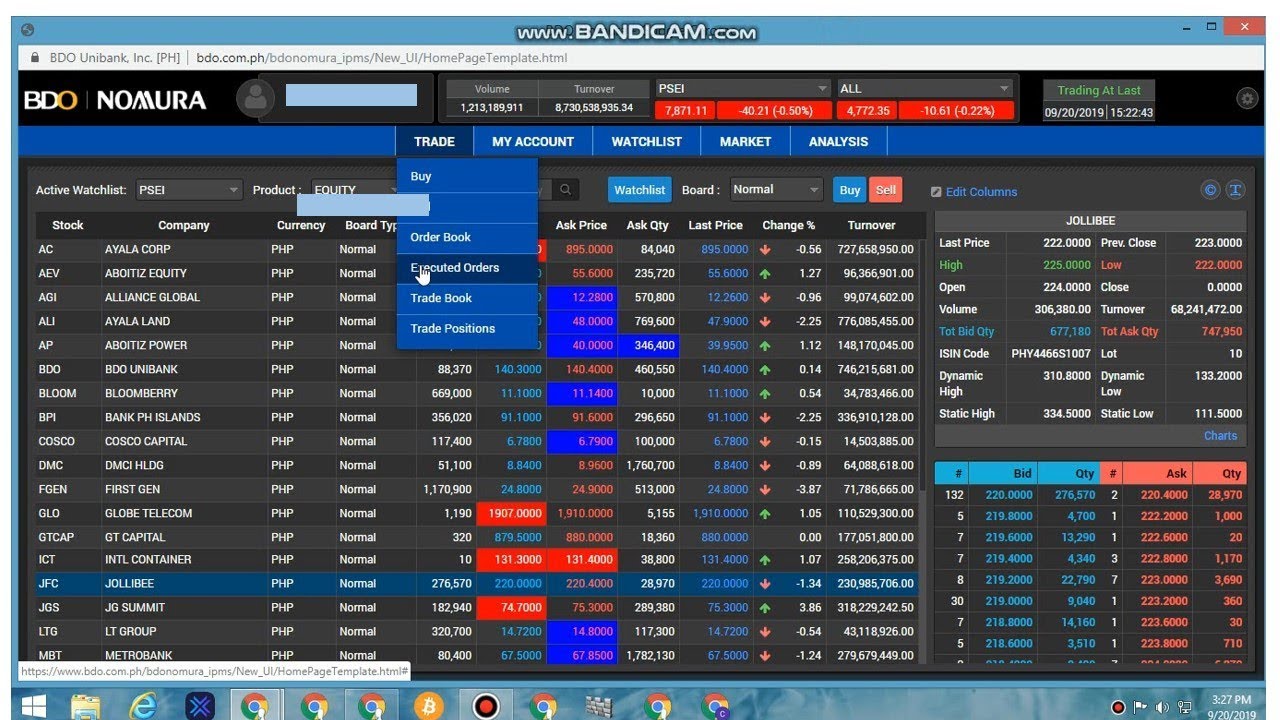Open the Exodus X app in taskbar
Image resolution: width=1280 pixels, height=720 pixels.
[201, 706]
